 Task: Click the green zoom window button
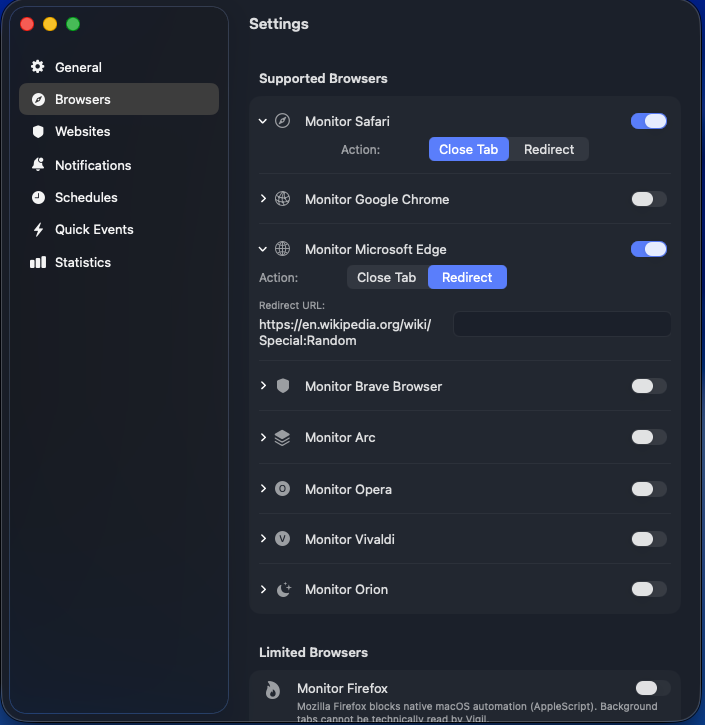pos(73,24)
